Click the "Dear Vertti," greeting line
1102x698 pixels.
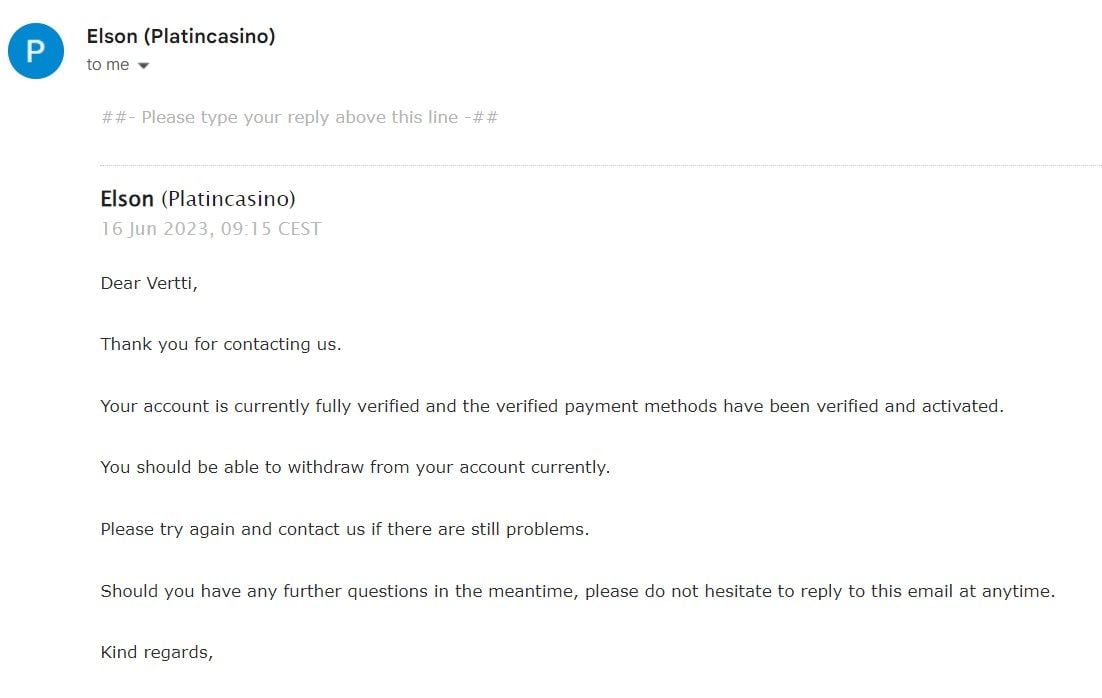pyautogui.click(x=149, y=283)
